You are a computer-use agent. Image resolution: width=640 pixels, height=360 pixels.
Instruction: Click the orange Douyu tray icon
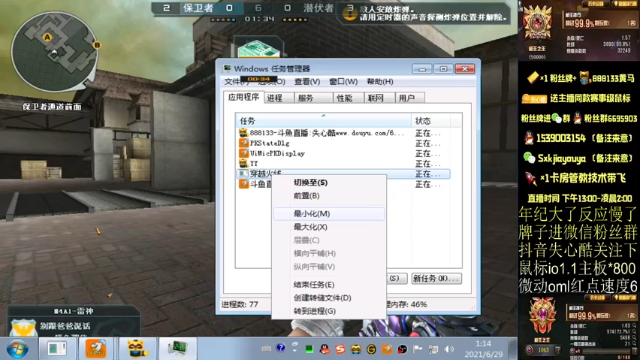(x=387, y=349)
